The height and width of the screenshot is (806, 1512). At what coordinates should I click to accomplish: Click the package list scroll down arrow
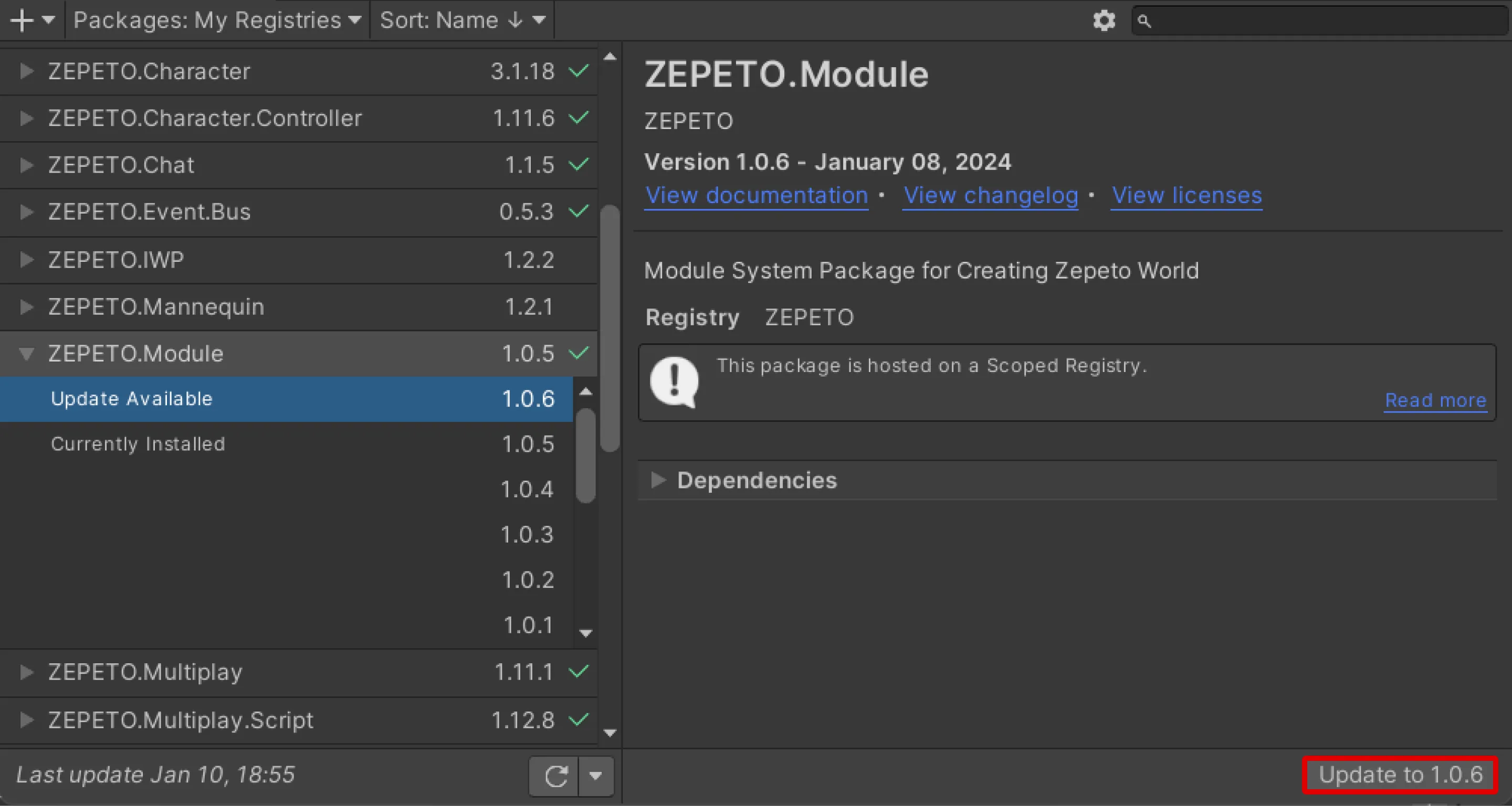610,733
